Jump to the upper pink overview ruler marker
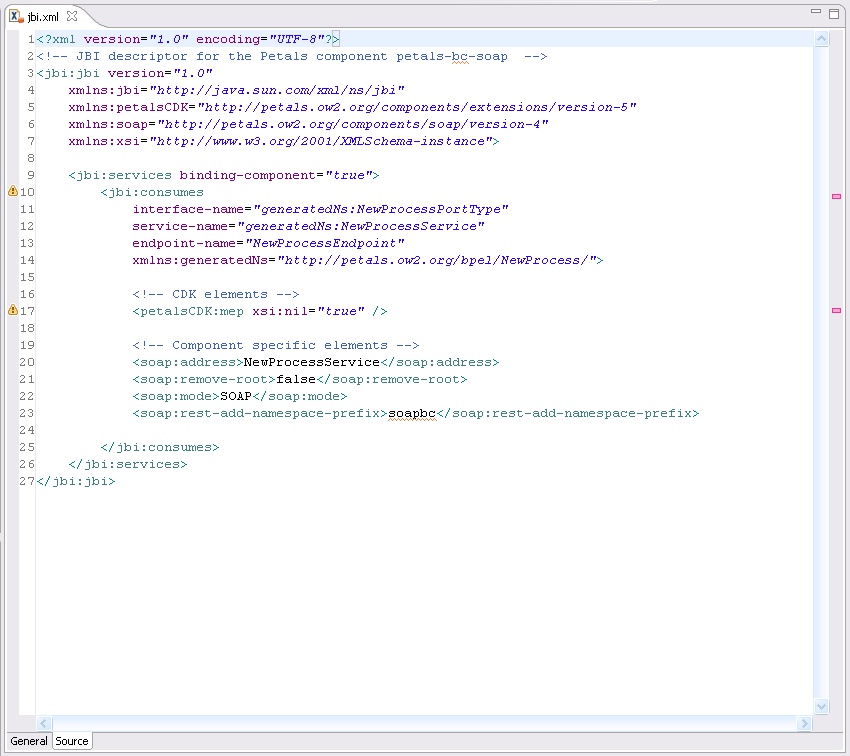 pyautogui.click(x=836, y=197)
